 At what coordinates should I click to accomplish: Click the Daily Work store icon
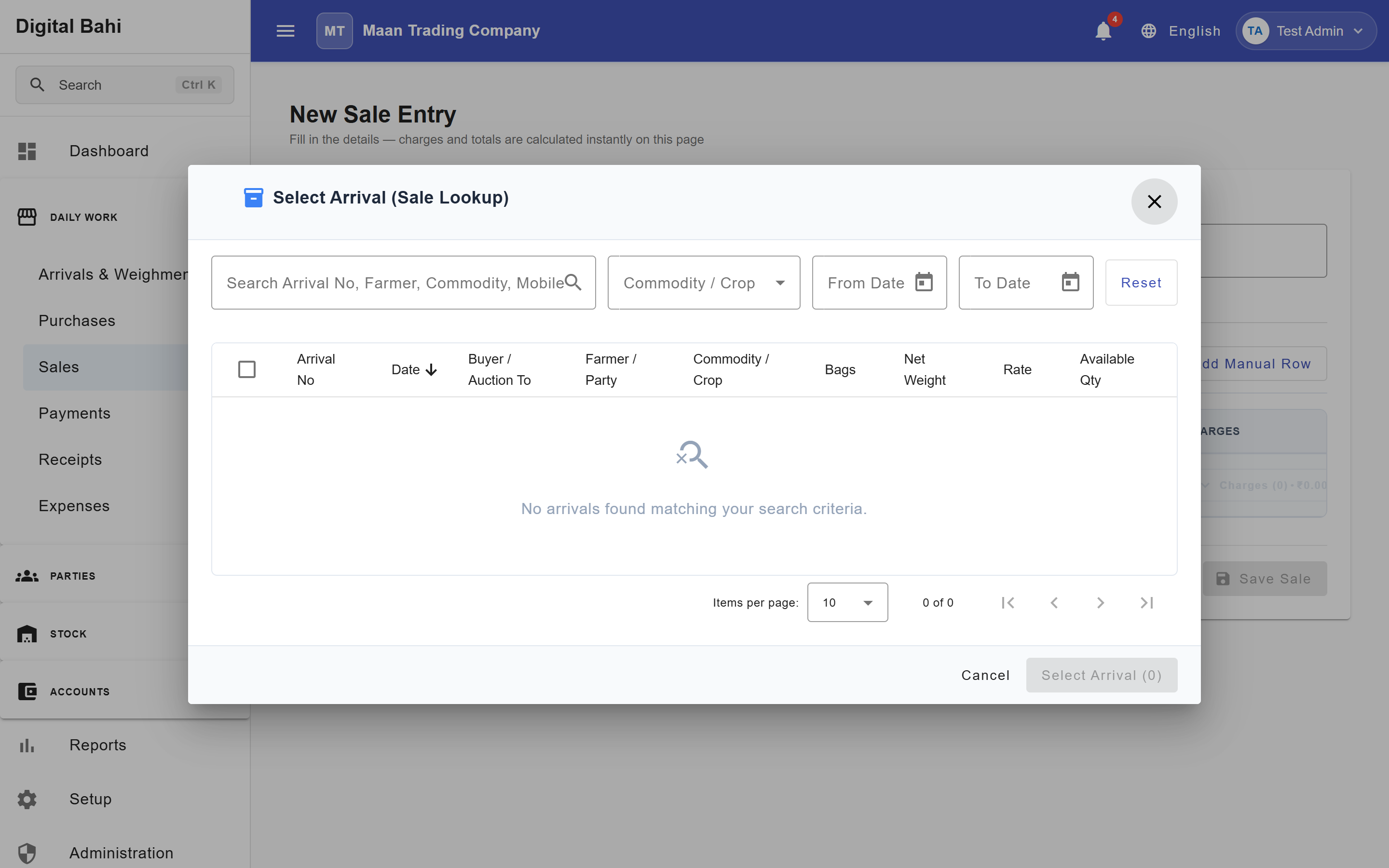27,217
